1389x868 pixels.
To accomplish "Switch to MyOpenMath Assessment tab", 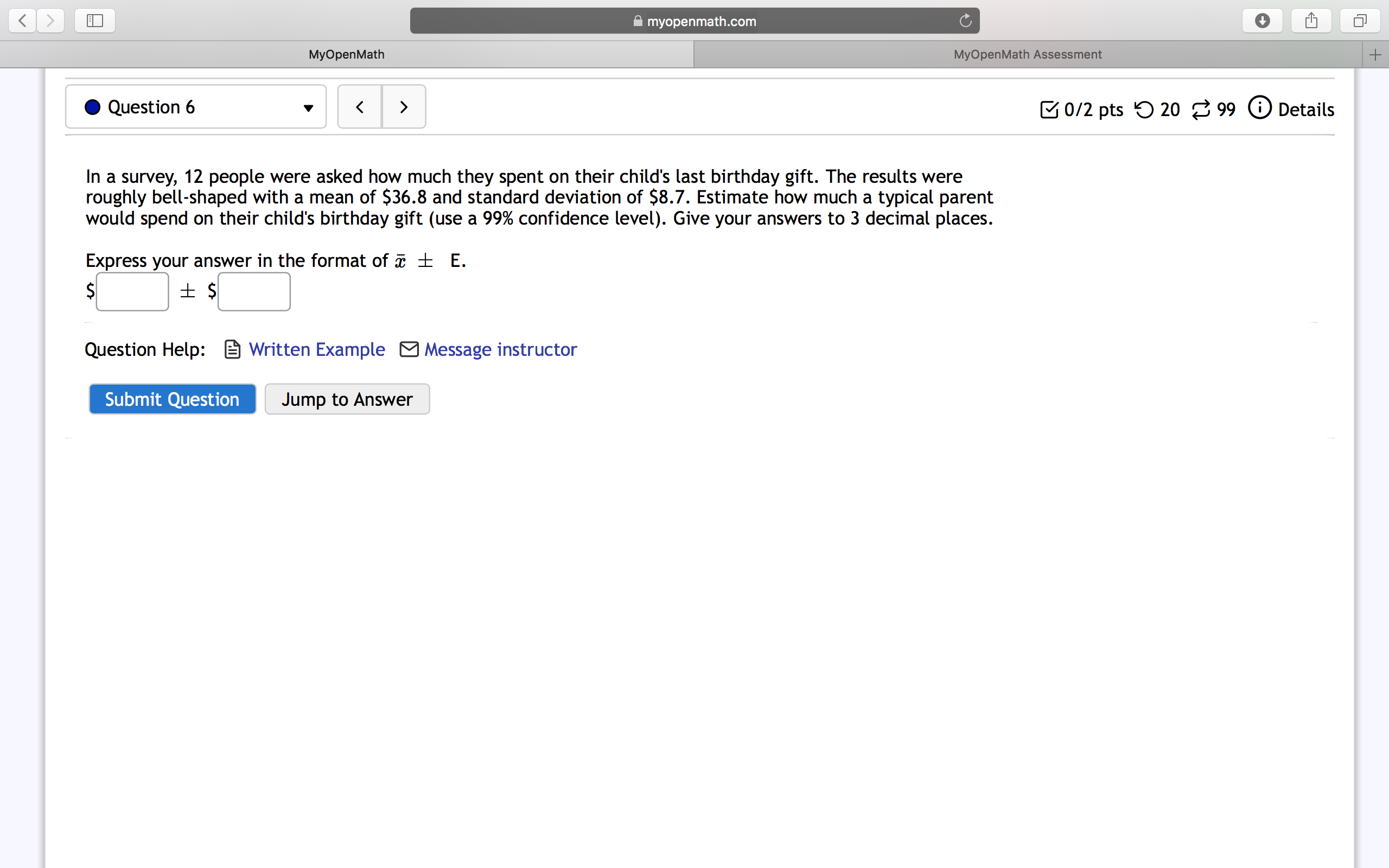I will tap(1028, 55).
